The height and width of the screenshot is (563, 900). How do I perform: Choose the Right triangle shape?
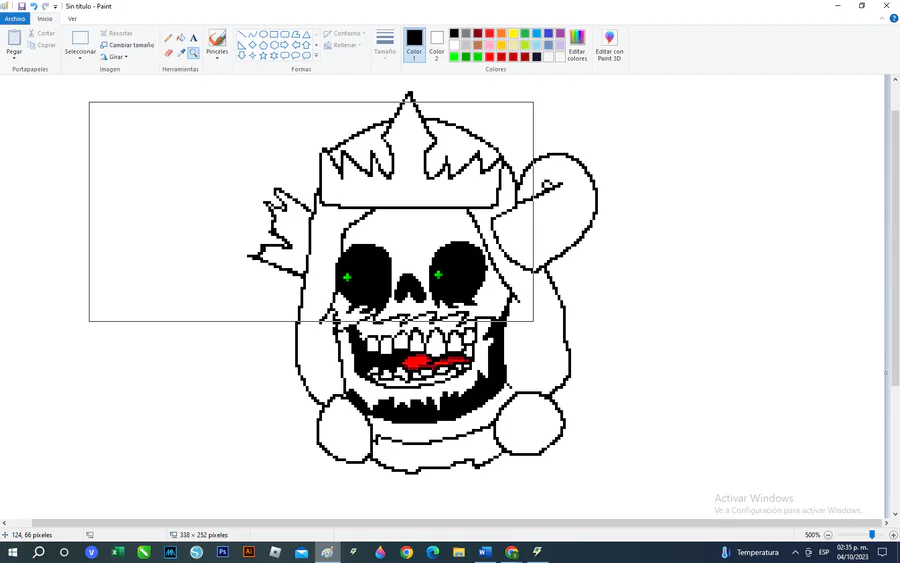click(x=242, y=45)
